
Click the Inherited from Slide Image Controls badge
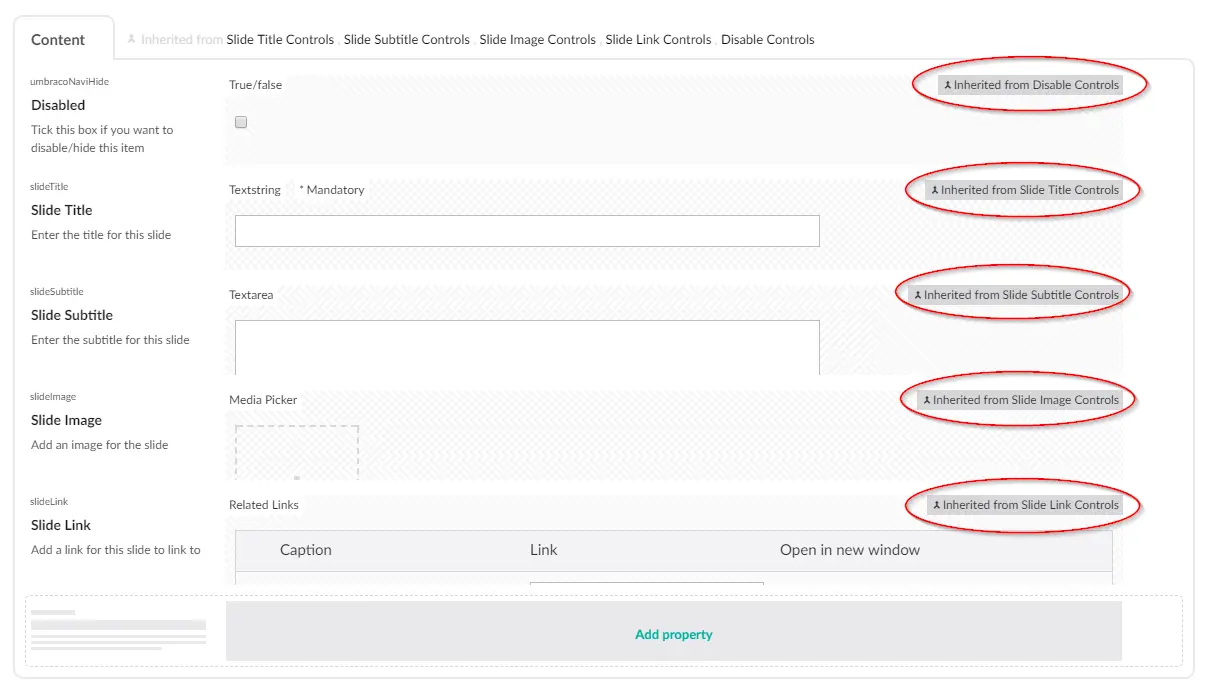[x=1019, y=400]
